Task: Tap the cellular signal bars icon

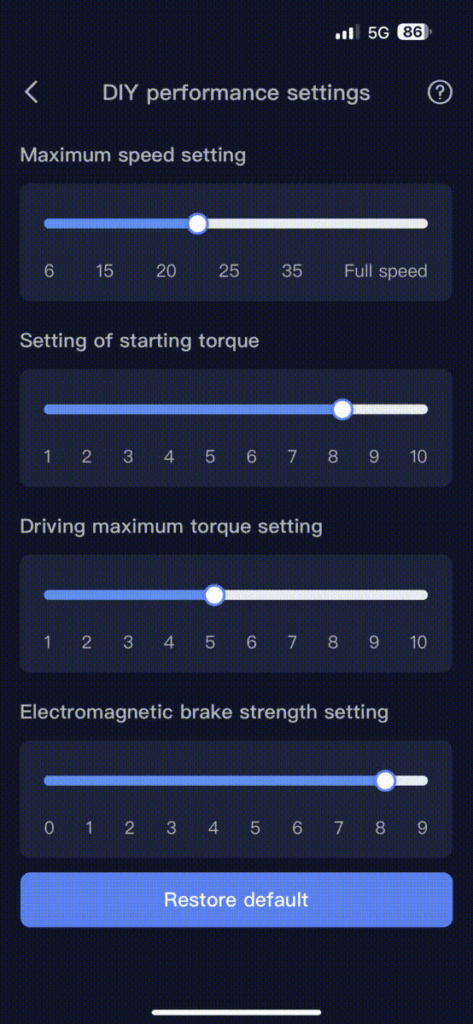Action: (x=347, y=32)
